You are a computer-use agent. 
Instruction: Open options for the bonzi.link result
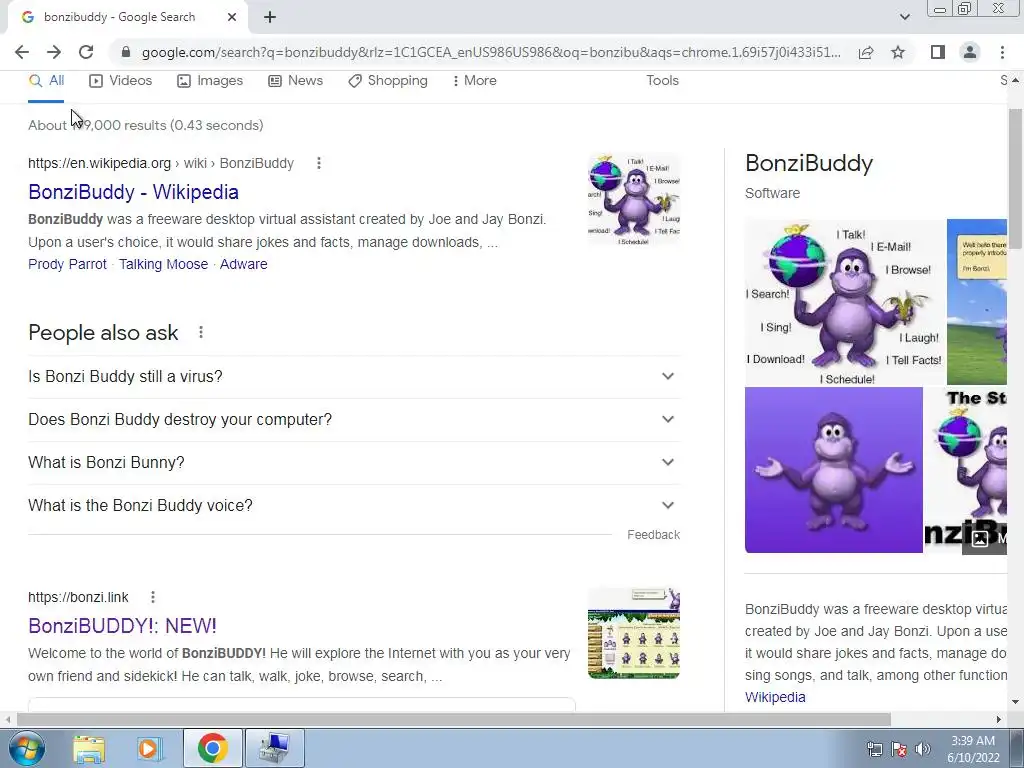pyautogui.click(x=153, y=597)
